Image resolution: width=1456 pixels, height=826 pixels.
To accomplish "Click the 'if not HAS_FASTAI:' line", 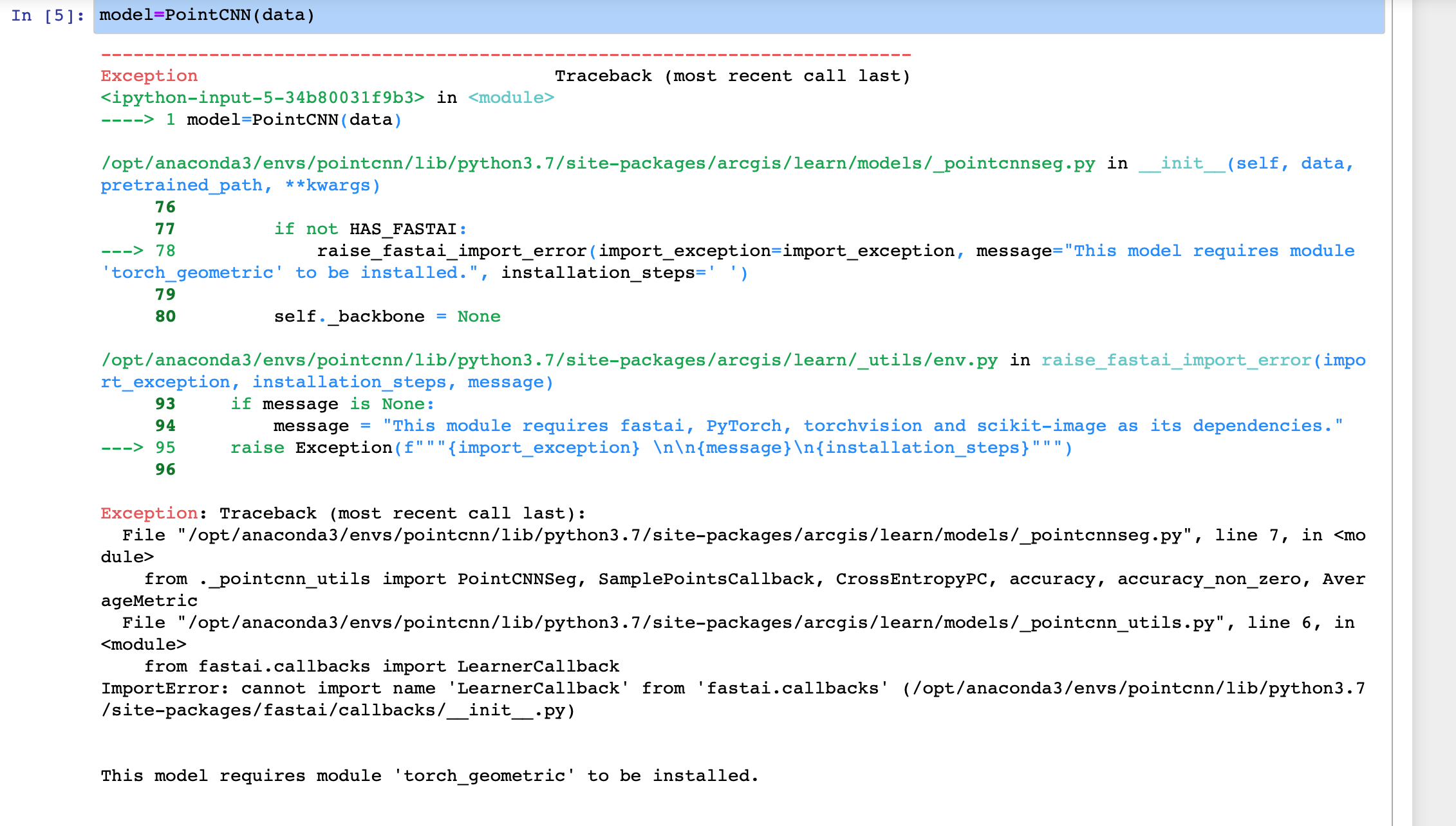I will point(371,229).
